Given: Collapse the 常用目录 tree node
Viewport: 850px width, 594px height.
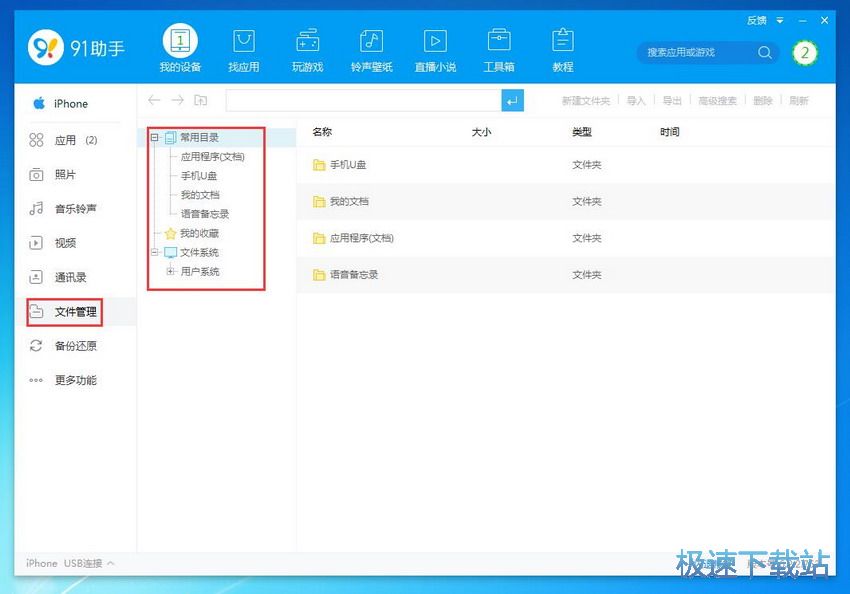Looking at the screenshot, I should click(x=154, y=138).
